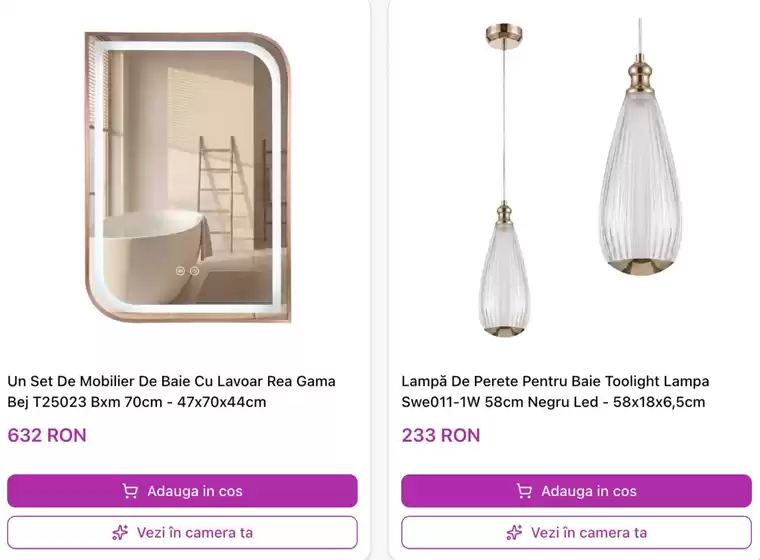
Task: Click the sparkle icon for the Rea Gama set
Action: pos(120,532)
